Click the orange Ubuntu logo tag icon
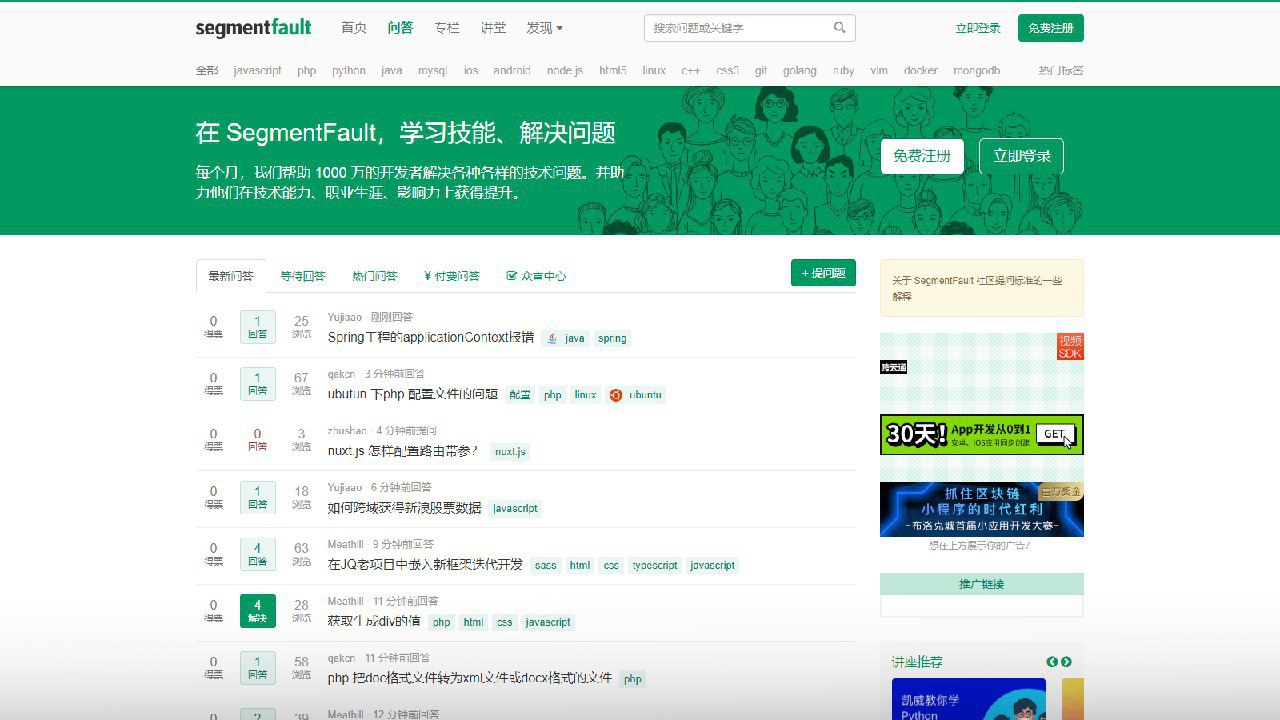 616,395
